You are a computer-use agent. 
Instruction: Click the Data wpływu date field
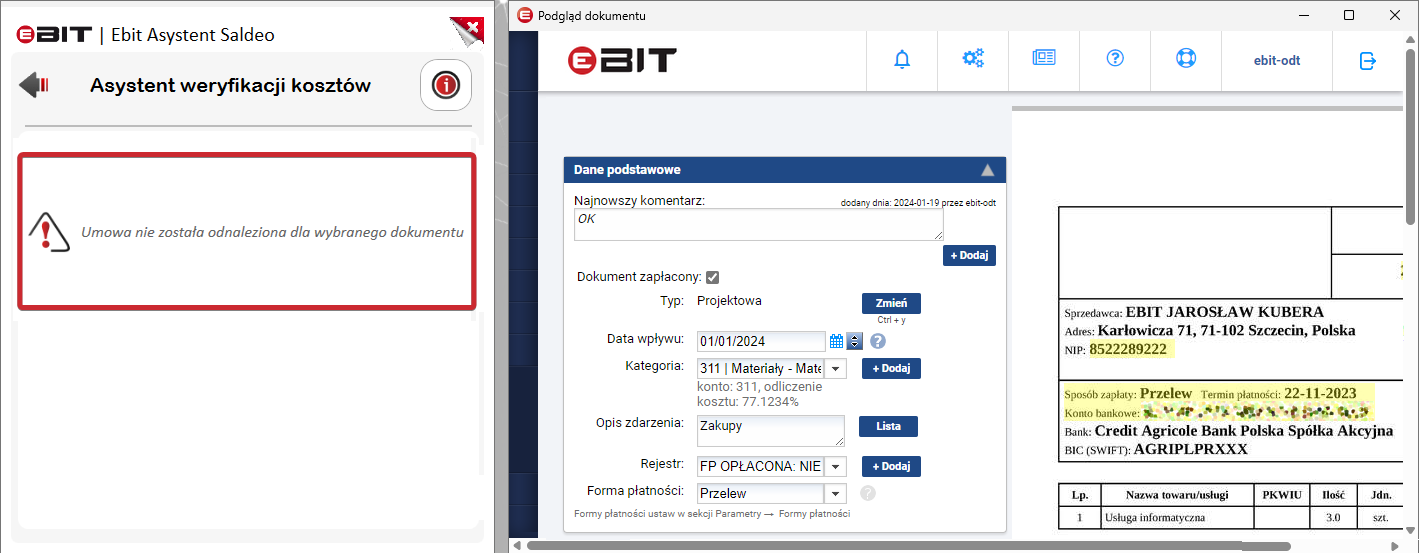pyautogui.click(x=760, y=341)
